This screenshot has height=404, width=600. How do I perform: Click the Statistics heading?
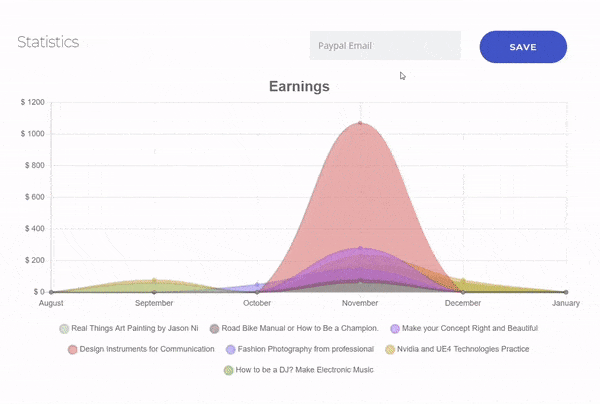[47, 42]
